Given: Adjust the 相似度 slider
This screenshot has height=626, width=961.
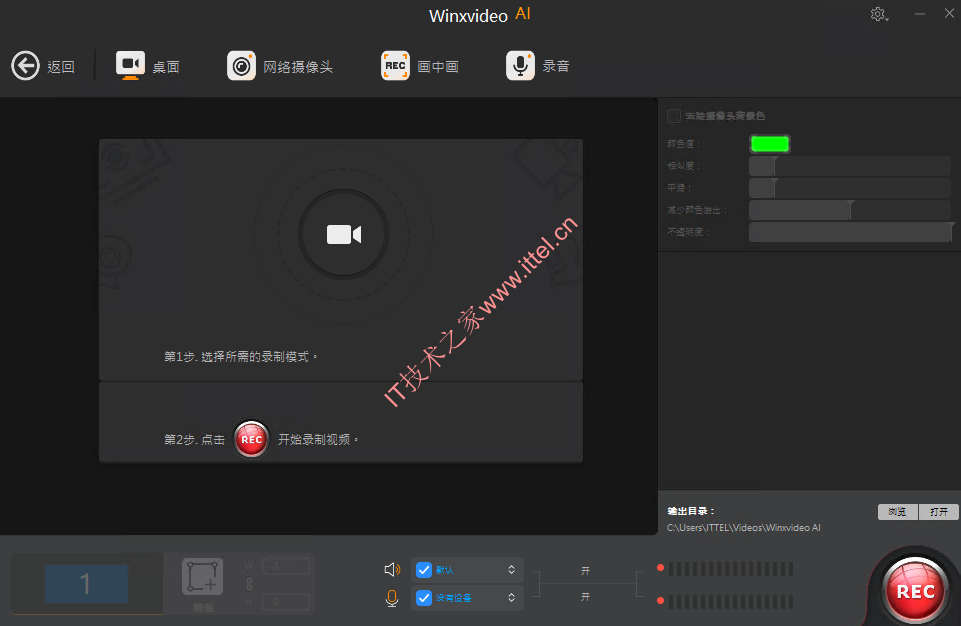Looking at the screenshot, I should tap(850, 166).
